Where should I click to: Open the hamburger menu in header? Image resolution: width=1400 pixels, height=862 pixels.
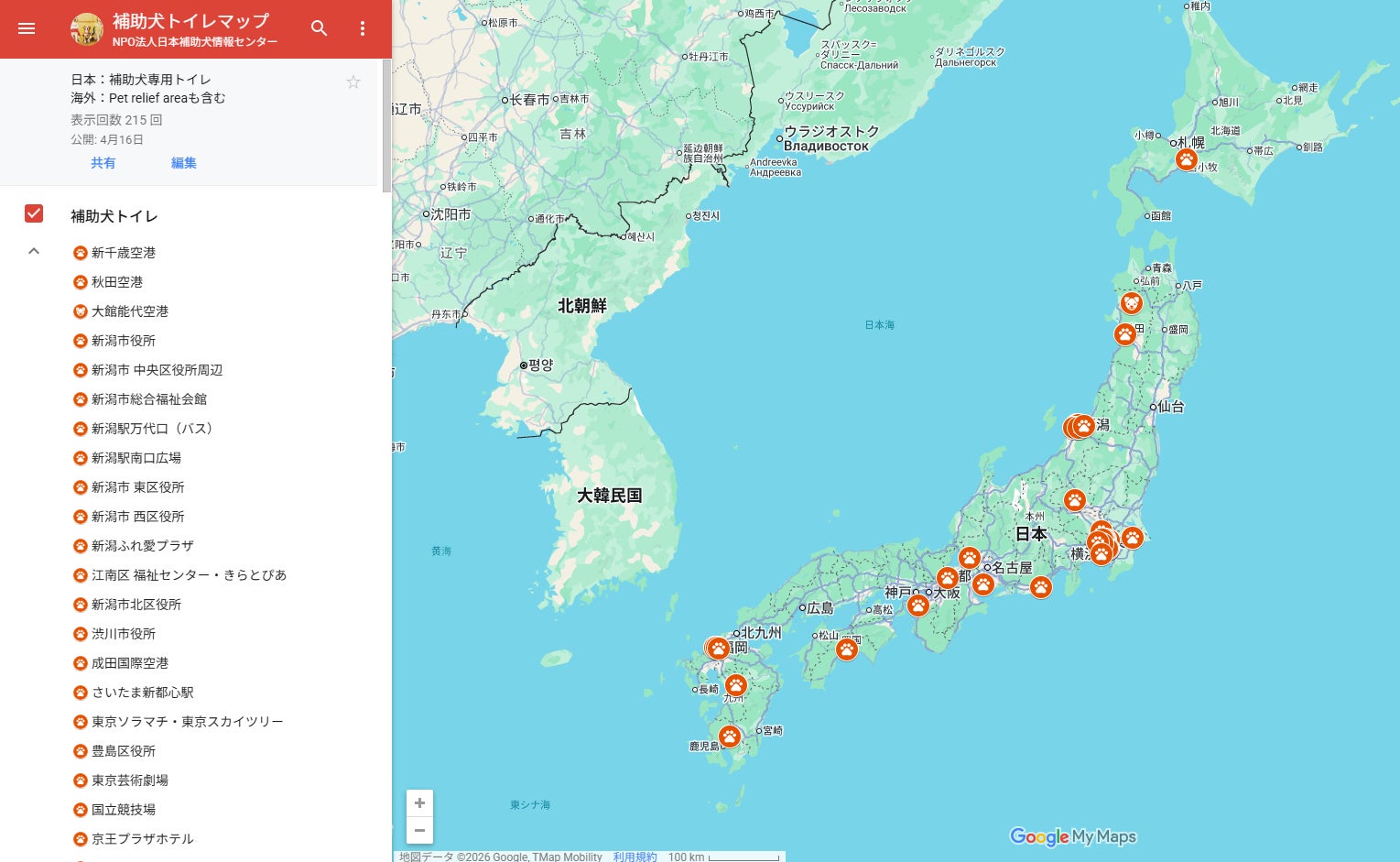27,28
